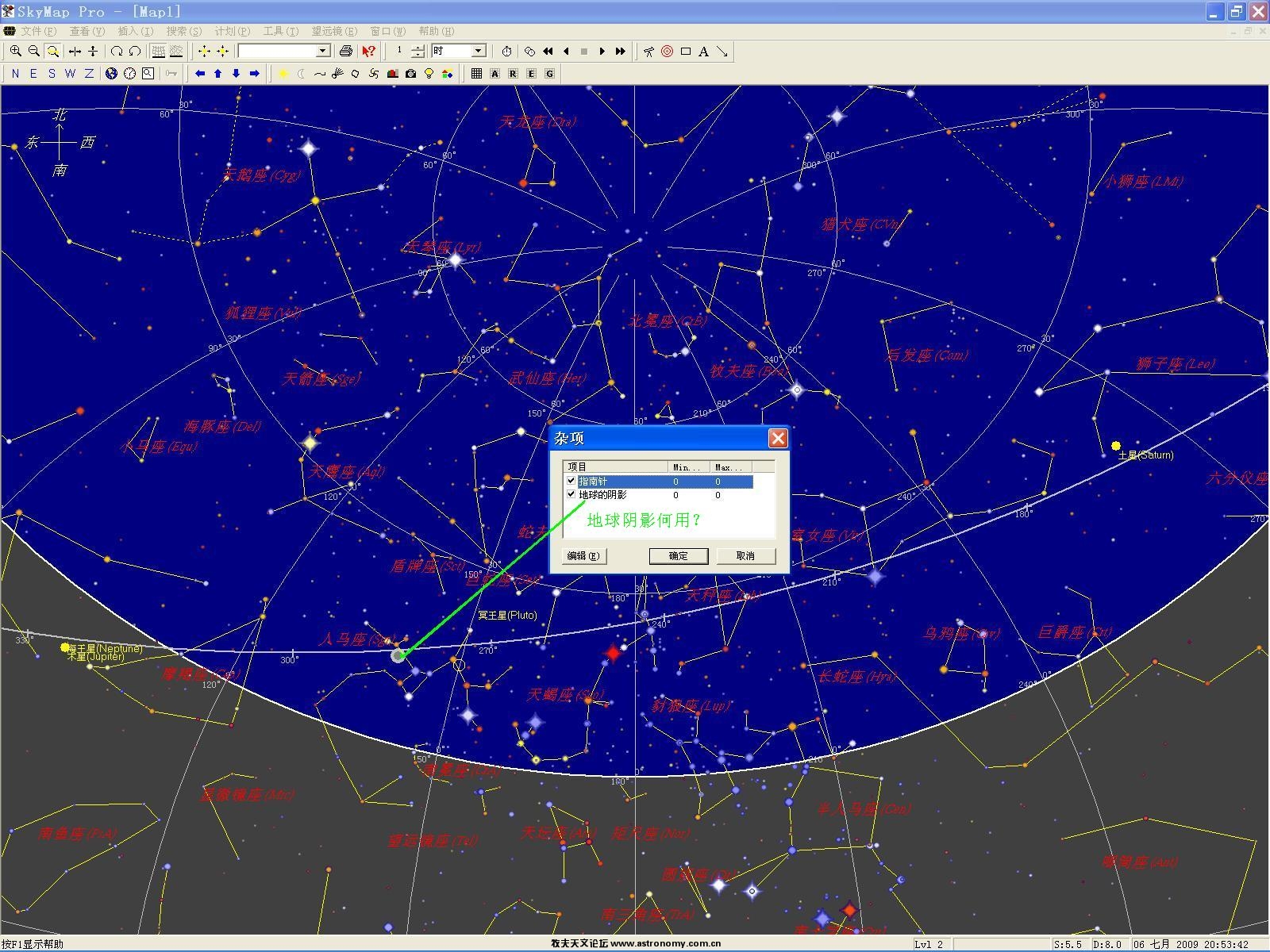Click the globe location icon
Viewport: 1270px width, 952px height.
point(111,73)
